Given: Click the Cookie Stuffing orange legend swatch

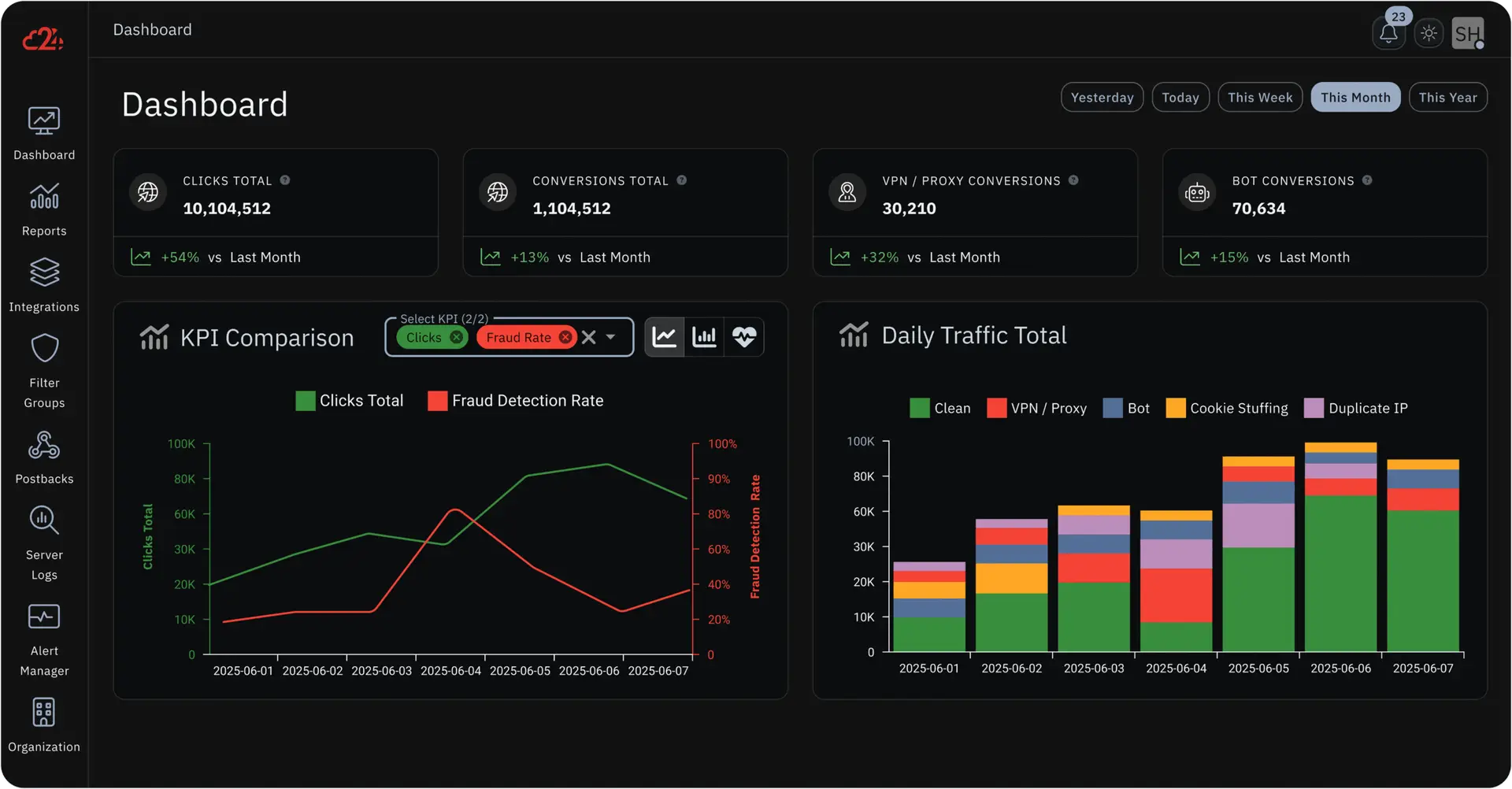Looking at the screenshot, I should click(1175, 408).
